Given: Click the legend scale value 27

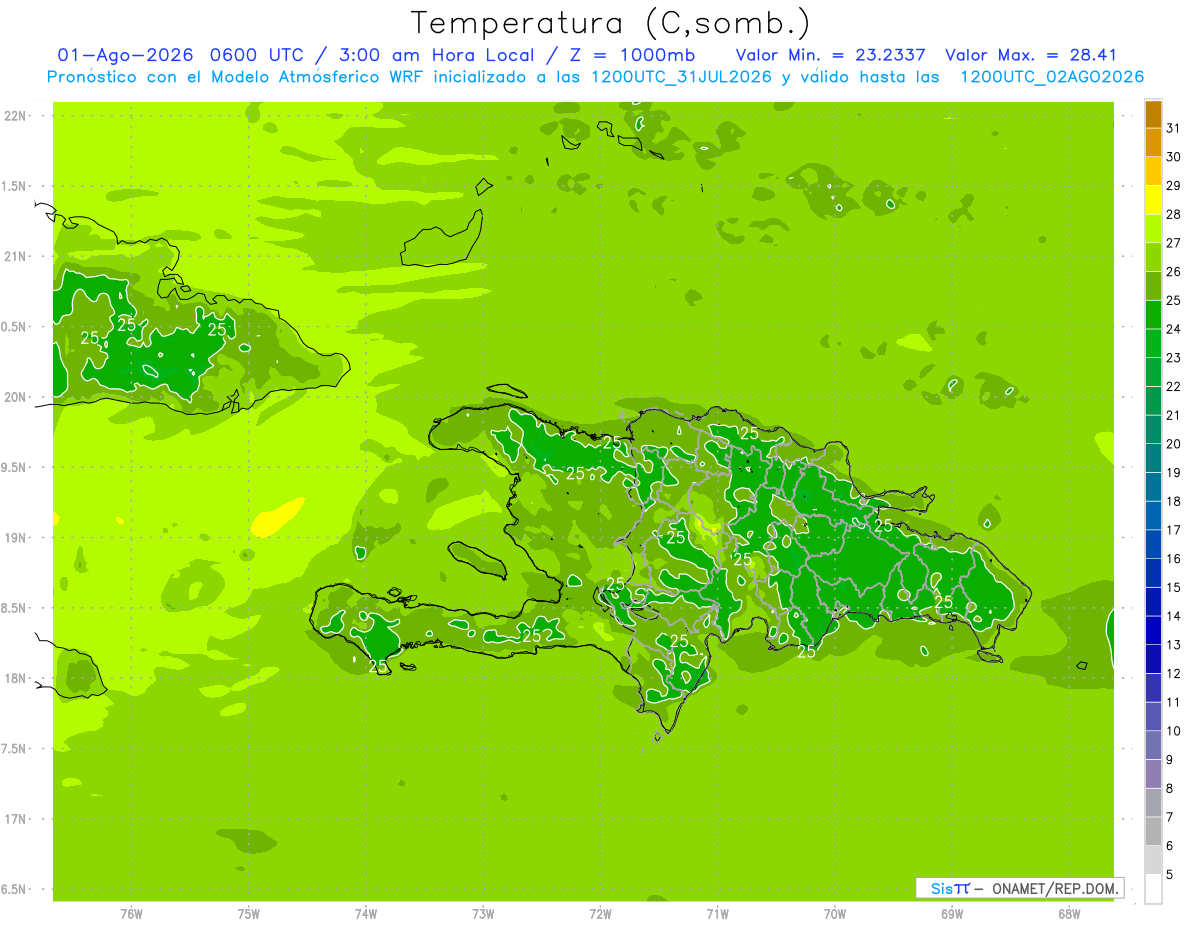Looking at the screenshot, I should (x=1174, y=243).
